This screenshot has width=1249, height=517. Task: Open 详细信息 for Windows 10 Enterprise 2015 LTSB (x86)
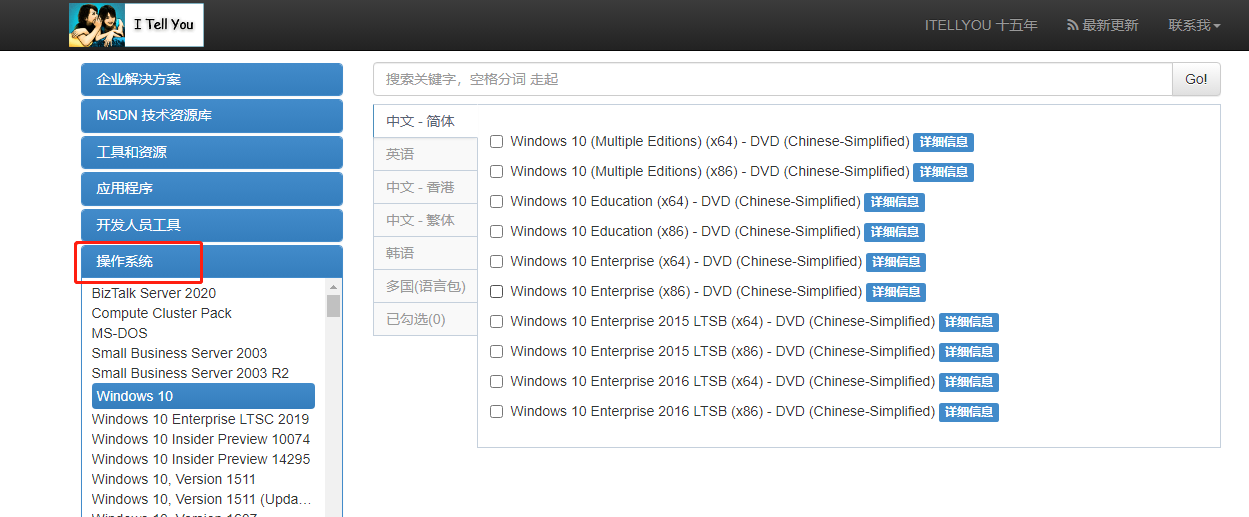(x=968, y=352)
